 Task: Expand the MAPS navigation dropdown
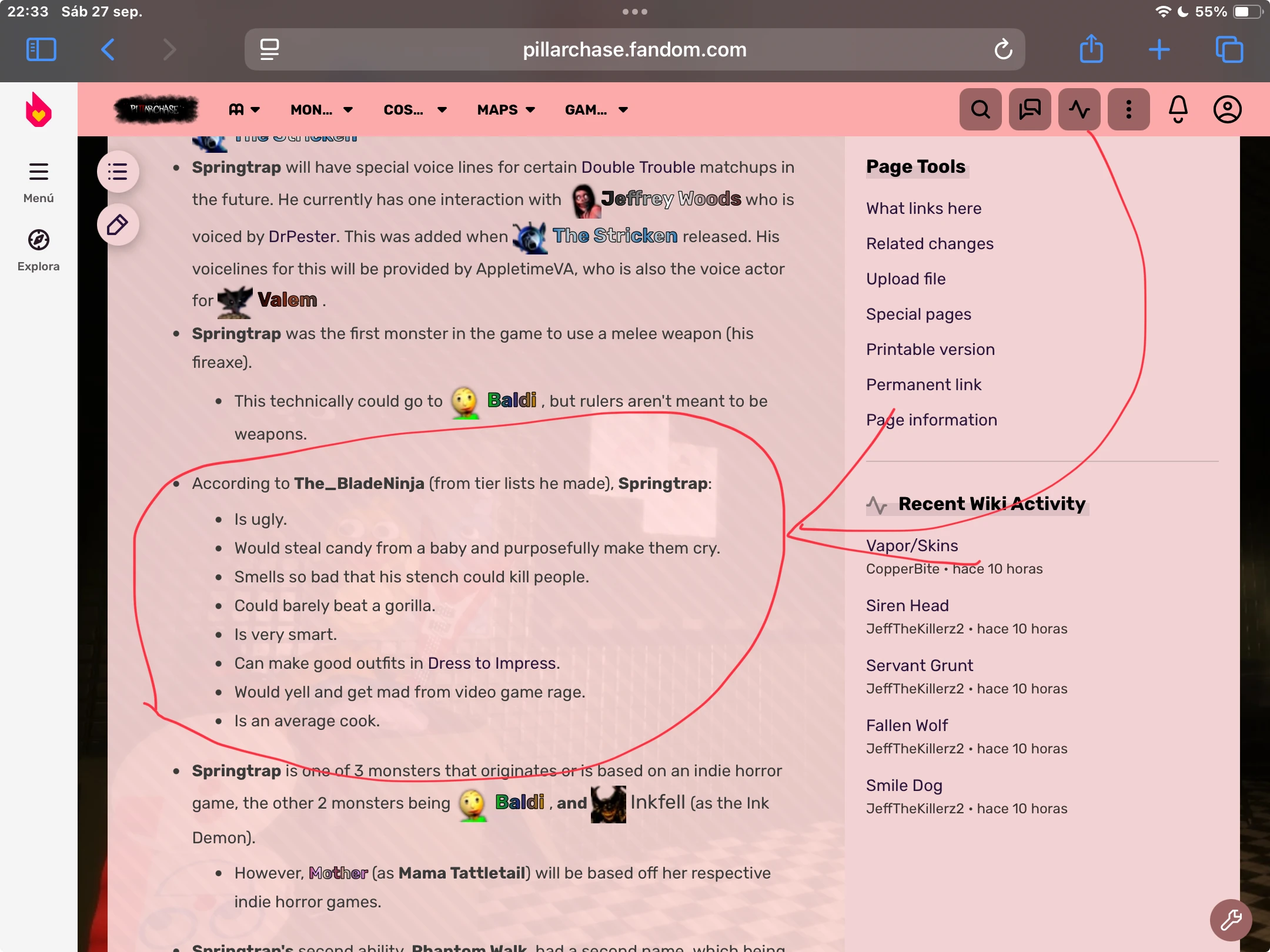[506, 110]
